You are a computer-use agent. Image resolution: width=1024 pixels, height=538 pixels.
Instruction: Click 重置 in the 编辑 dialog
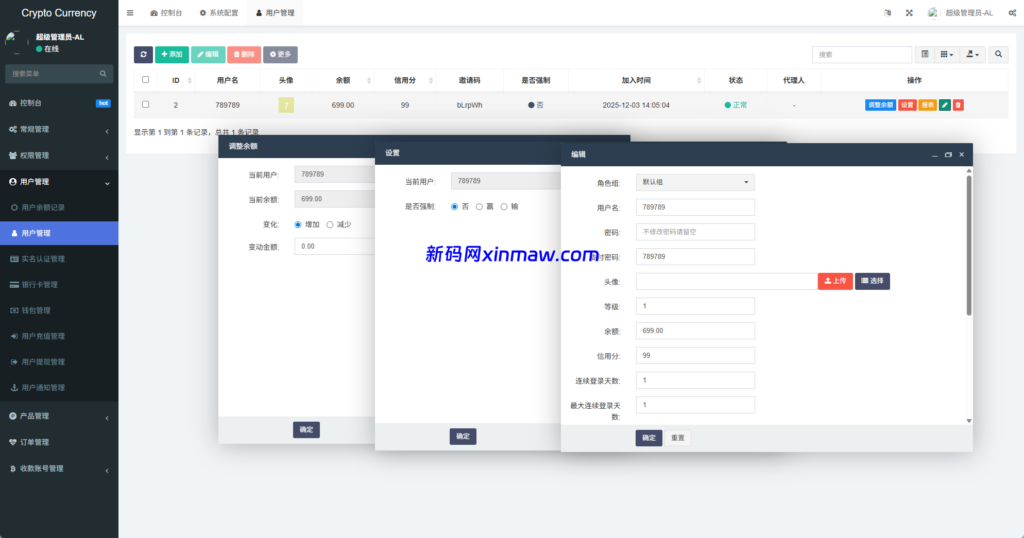678,437
